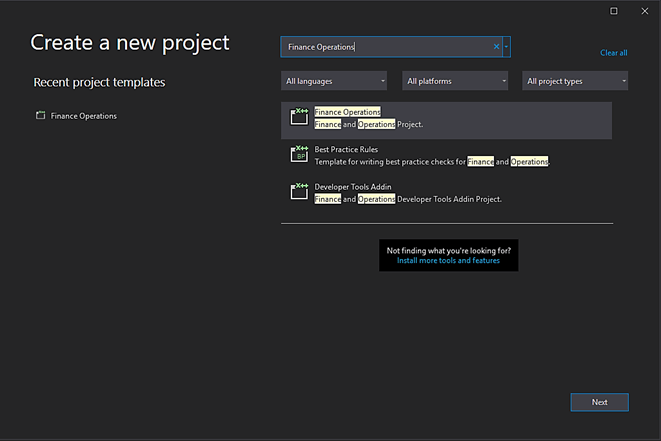
Task: Pick the Developer Tools Addin template title
Action: coord(353,187)
